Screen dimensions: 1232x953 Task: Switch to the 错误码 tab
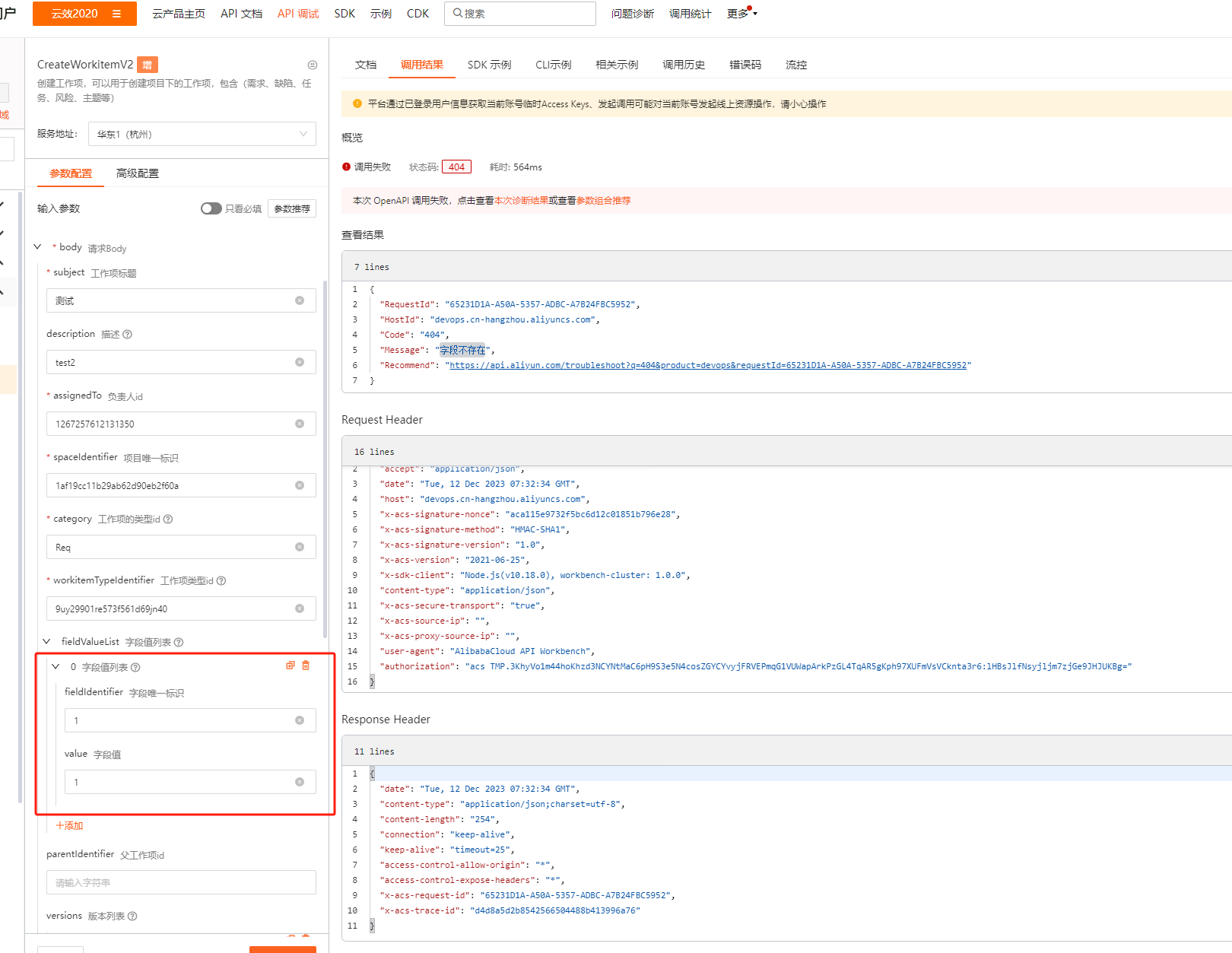[x=745, y=65]
